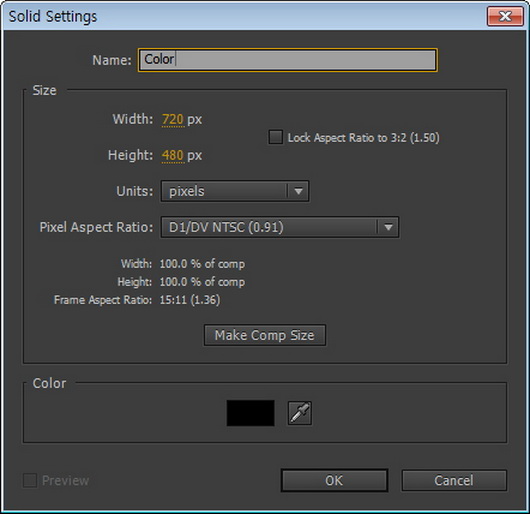Toggle the Preview checkbox
The width and height of the screenshot is (530, 514).
click(30, 480)
